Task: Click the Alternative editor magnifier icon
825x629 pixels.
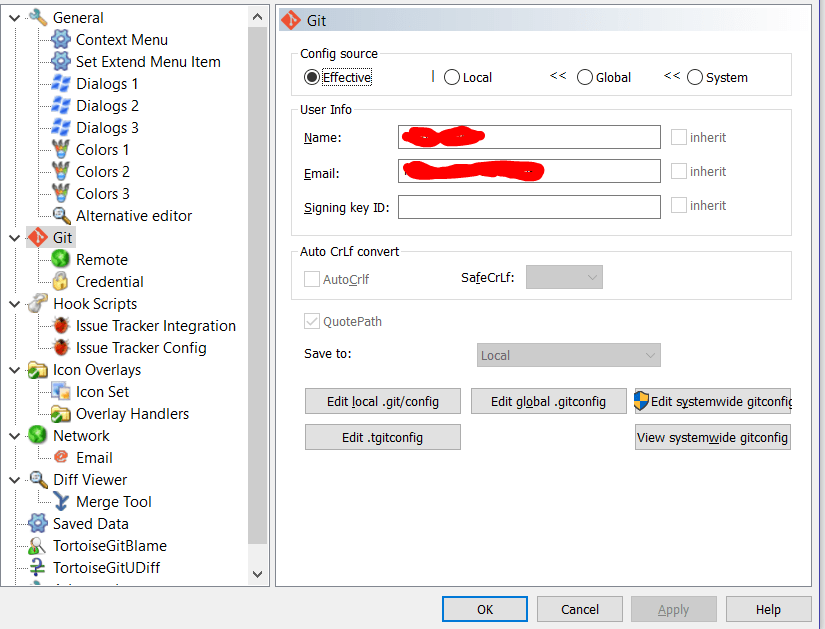Action: coord(61,216)
